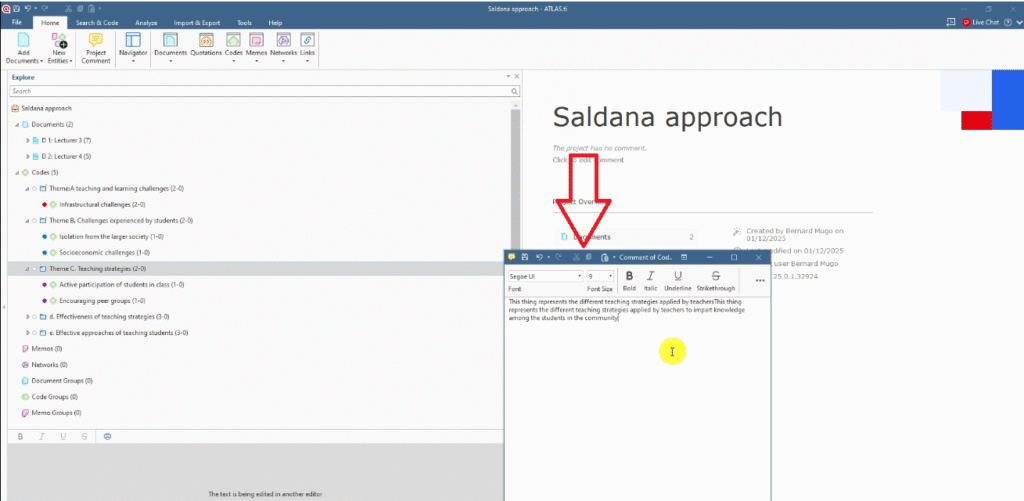This screenshot has width=1024, height=501.
Task: Open the Font Size dropdown
Action: pos(600,275)
